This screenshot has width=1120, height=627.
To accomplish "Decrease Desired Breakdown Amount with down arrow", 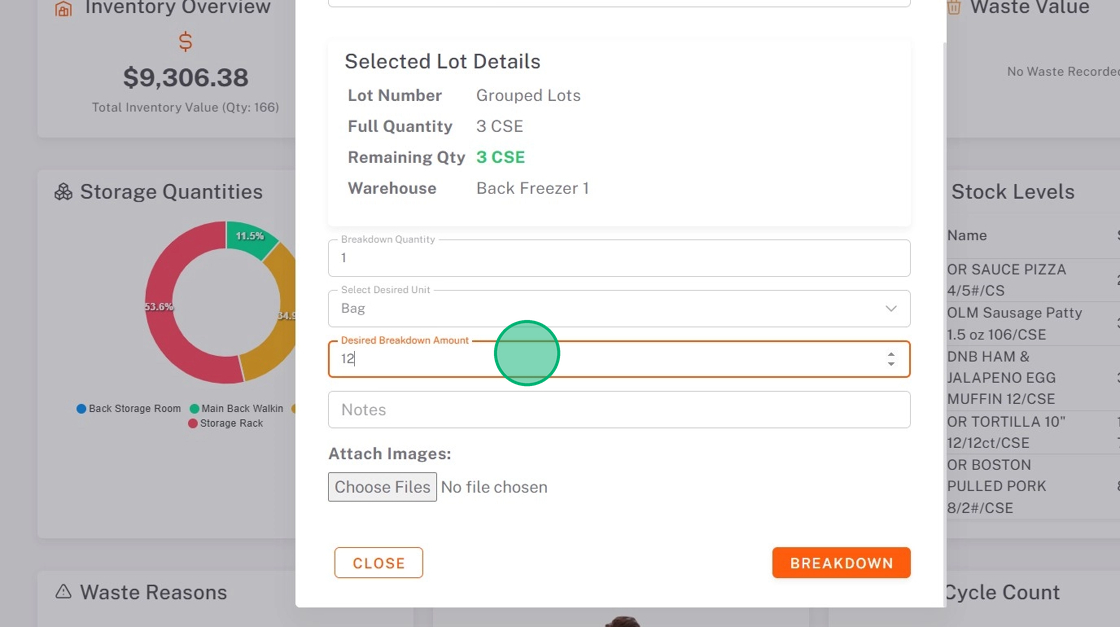I will point(891,364).
